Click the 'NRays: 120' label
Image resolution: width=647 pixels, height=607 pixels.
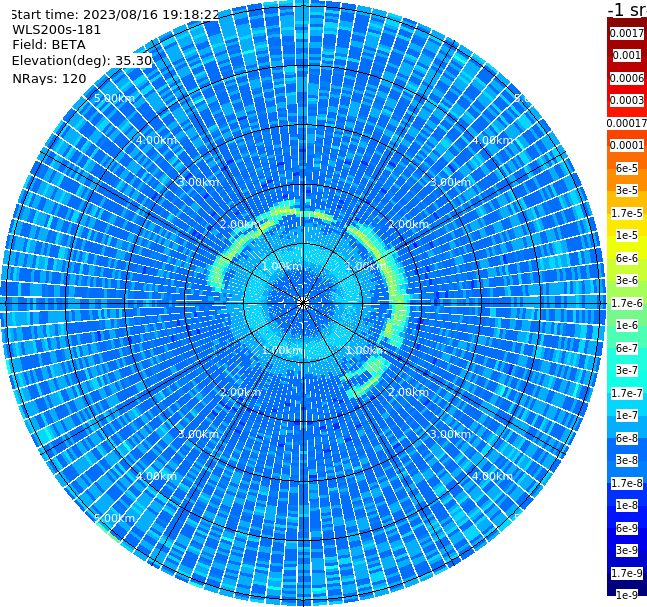49,78
